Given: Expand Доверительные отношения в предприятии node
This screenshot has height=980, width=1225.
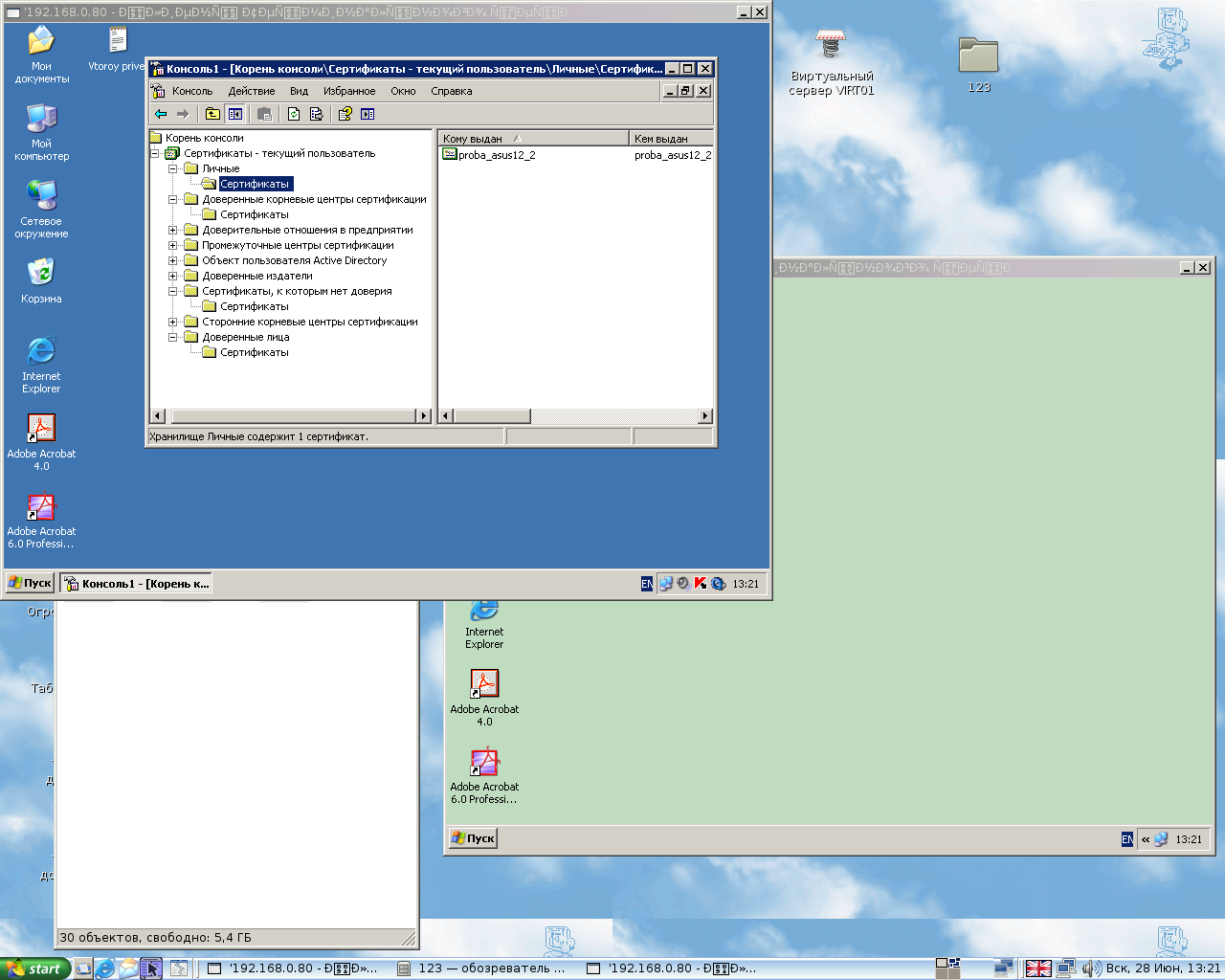Looking at the screenshot, I should coord(173,230).
